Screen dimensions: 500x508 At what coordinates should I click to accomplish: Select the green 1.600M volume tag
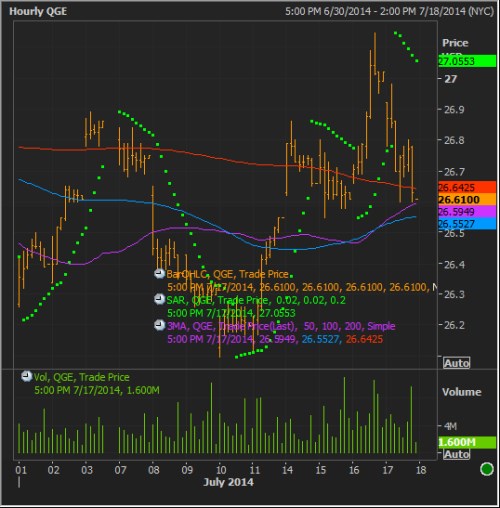pyautogui.click(x=467, y=442)
